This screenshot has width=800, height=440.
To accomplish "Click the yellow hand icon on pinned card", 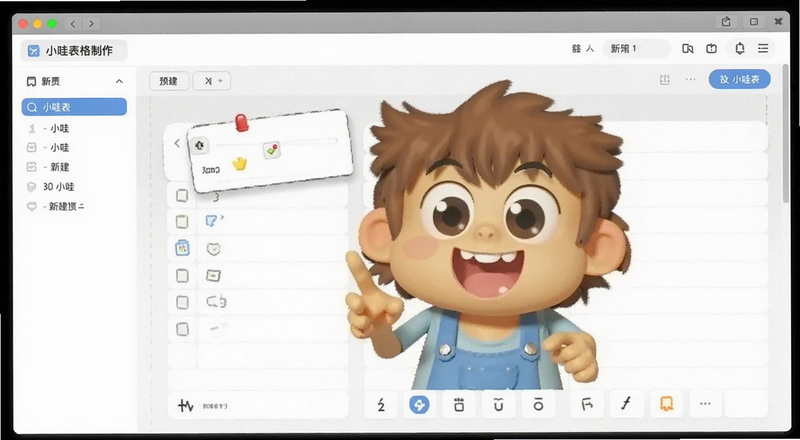I will (x=239, y=164).
